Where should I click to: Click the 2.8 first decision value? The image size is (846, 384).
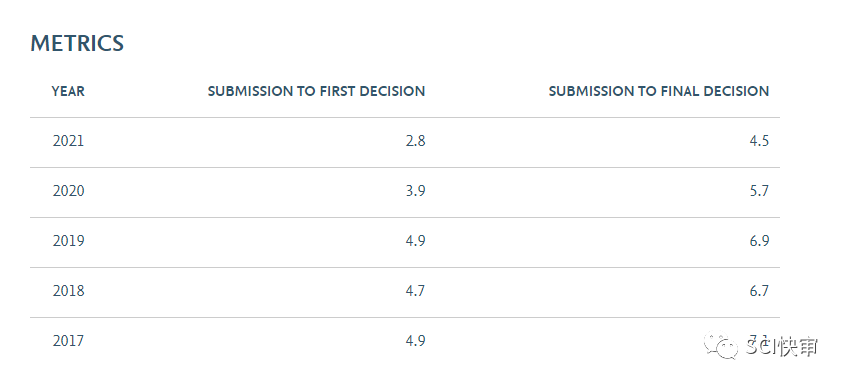(x=415, y=141)
